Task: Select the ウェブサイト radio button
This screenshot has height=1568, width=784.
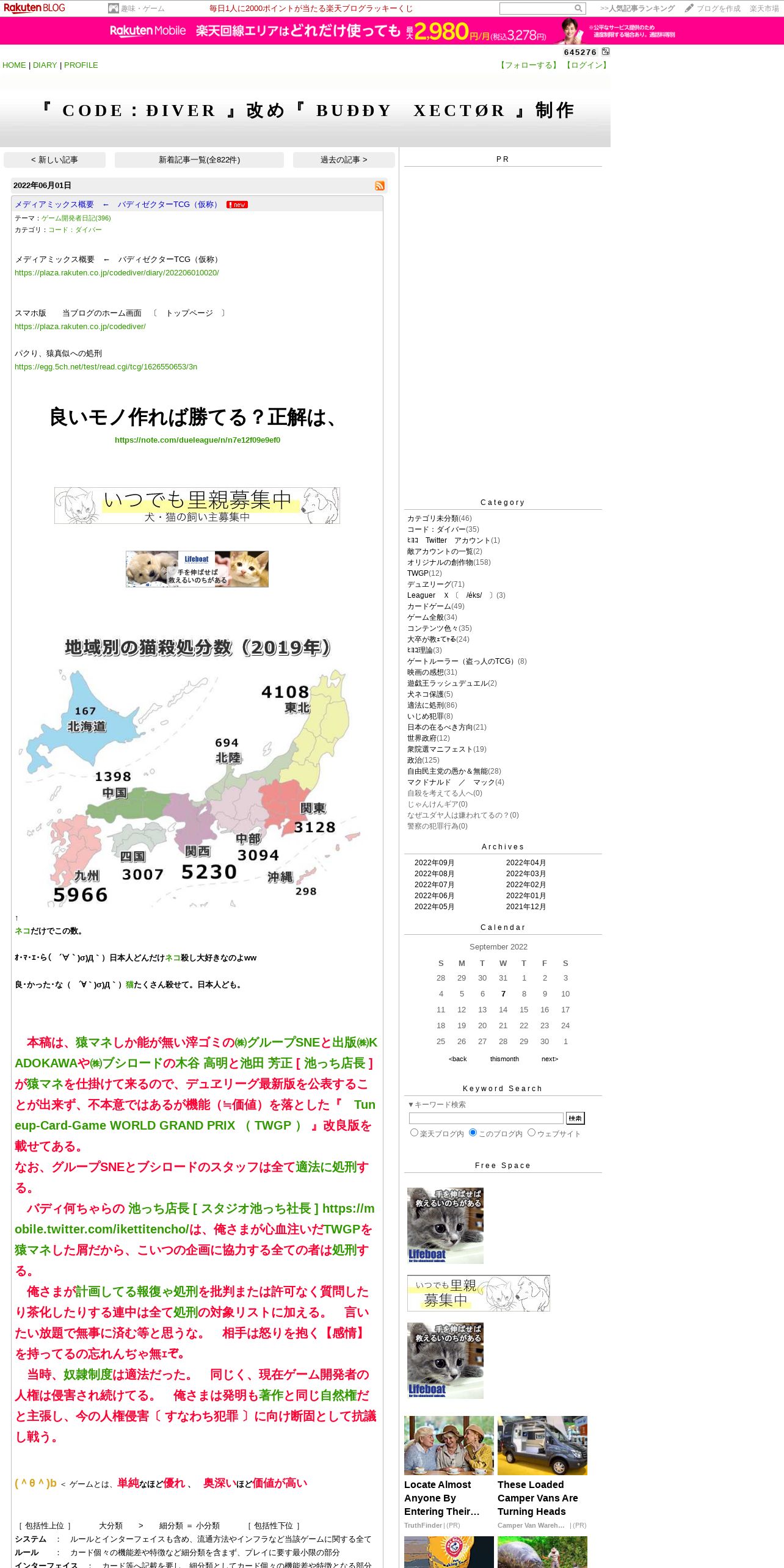Action: [x=531, y=1133]
